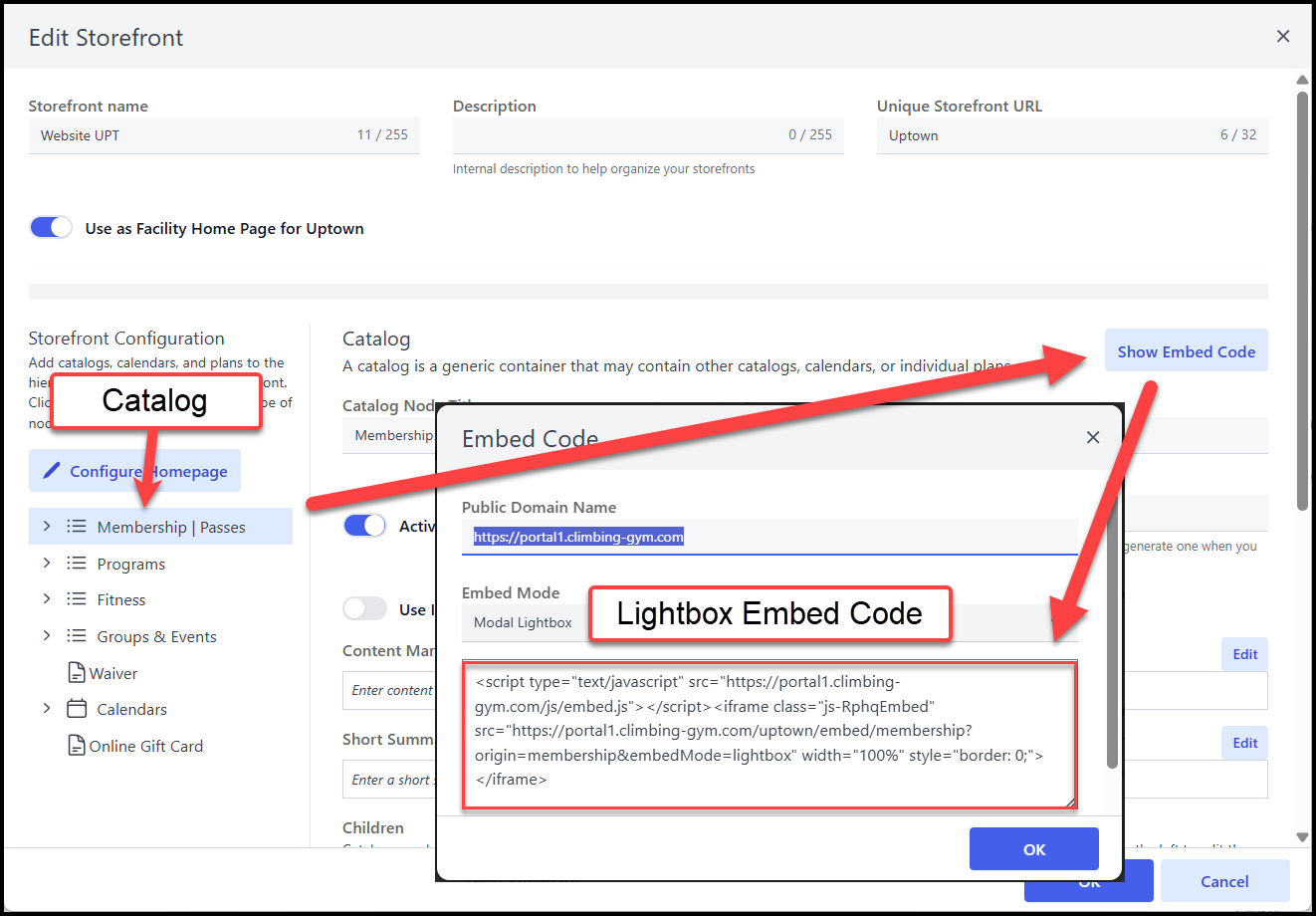Click the Public Domain Name field
Screen dimensions: 1316x916
[x=769, y=537]
